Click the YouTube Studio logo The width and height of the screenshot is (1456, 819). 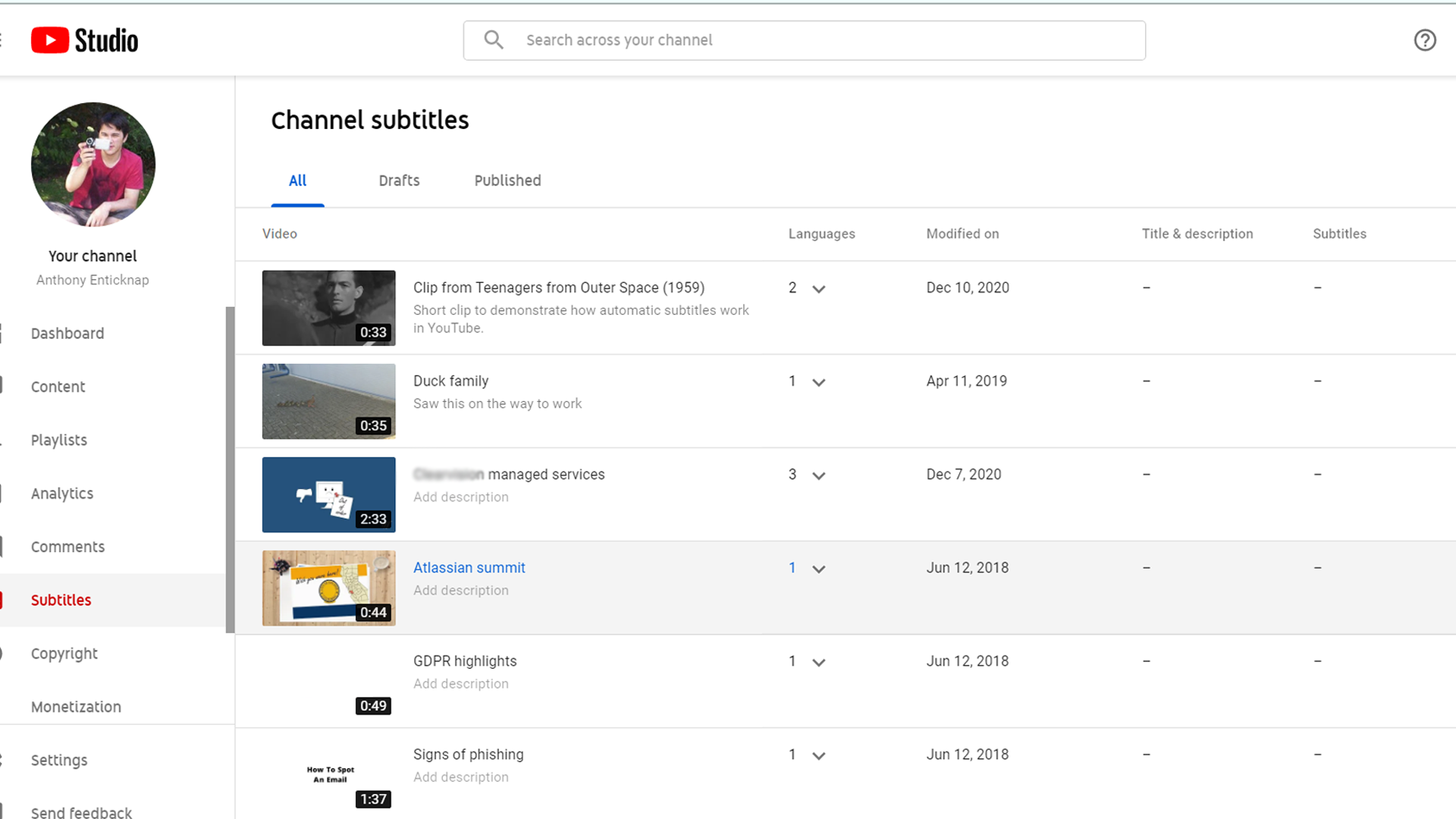83,39
